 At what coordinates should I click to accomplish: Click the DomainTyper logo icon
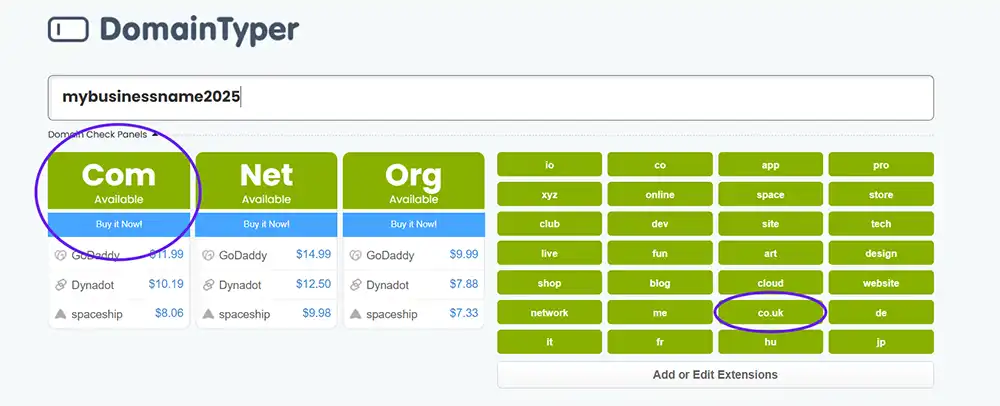(69, 29)
